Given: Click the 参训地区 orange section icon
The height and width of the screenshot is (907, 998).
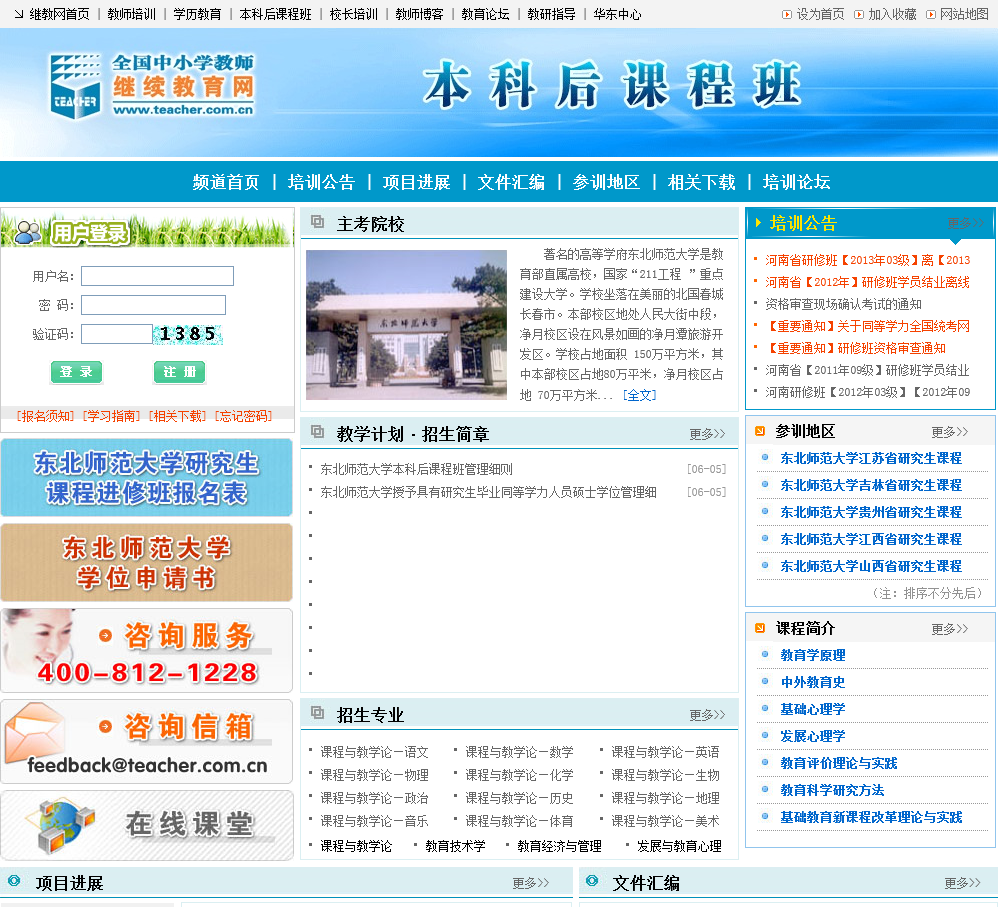Looking at the screenshot, I should [x=759, y=431].
